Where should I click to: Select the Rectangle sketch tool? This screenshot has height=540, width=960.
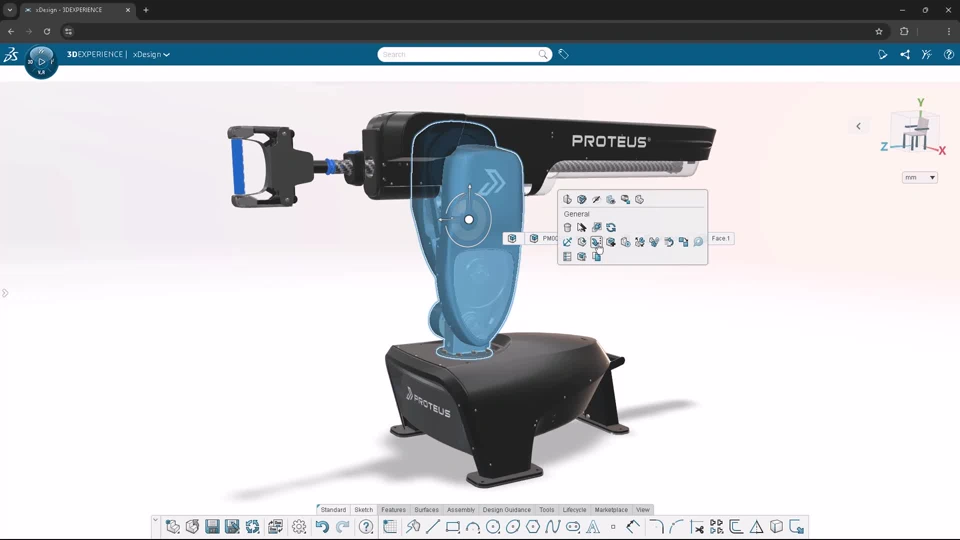(453, 527)
